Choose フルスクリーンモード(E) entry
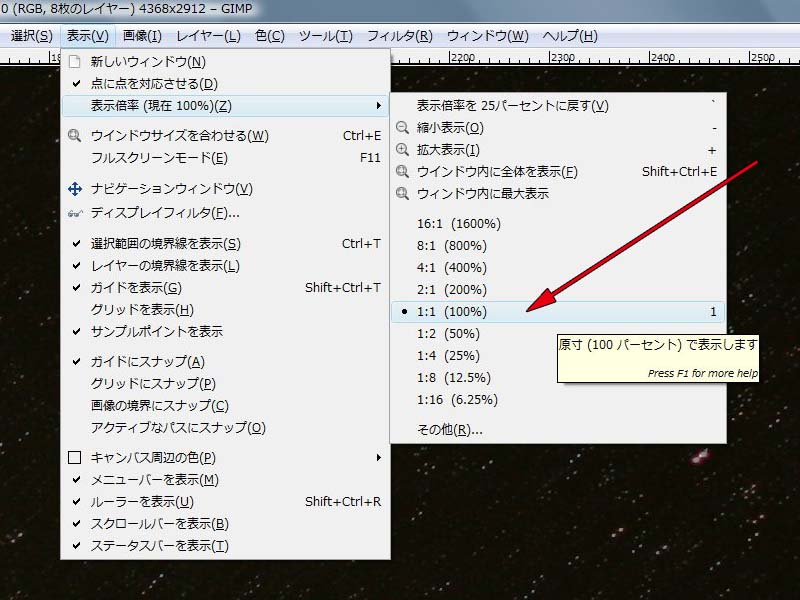Viewport: 800px width, 600px height. coord(226,158)
